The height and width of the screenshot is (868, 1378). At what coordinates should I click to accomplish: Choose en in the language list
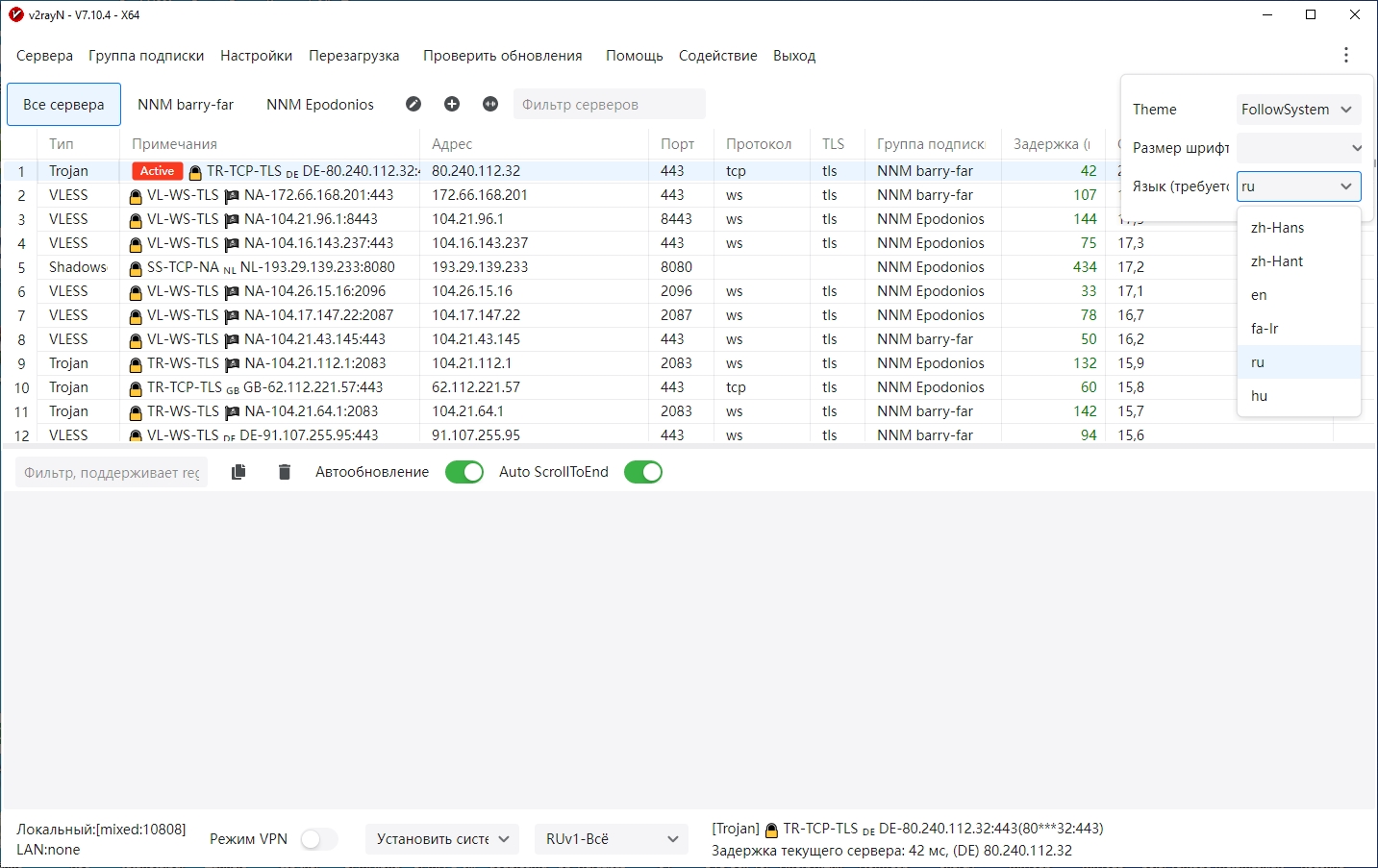1298,295
